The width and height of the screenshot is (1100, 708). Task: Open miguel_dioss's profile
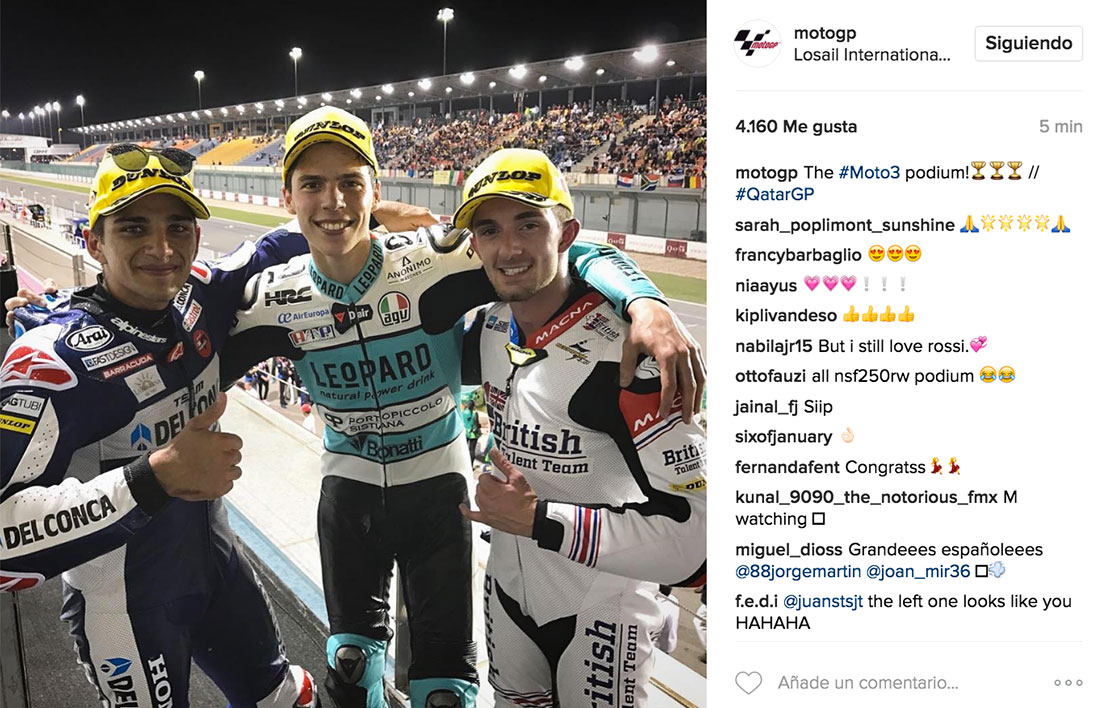(x=789, y=549)
